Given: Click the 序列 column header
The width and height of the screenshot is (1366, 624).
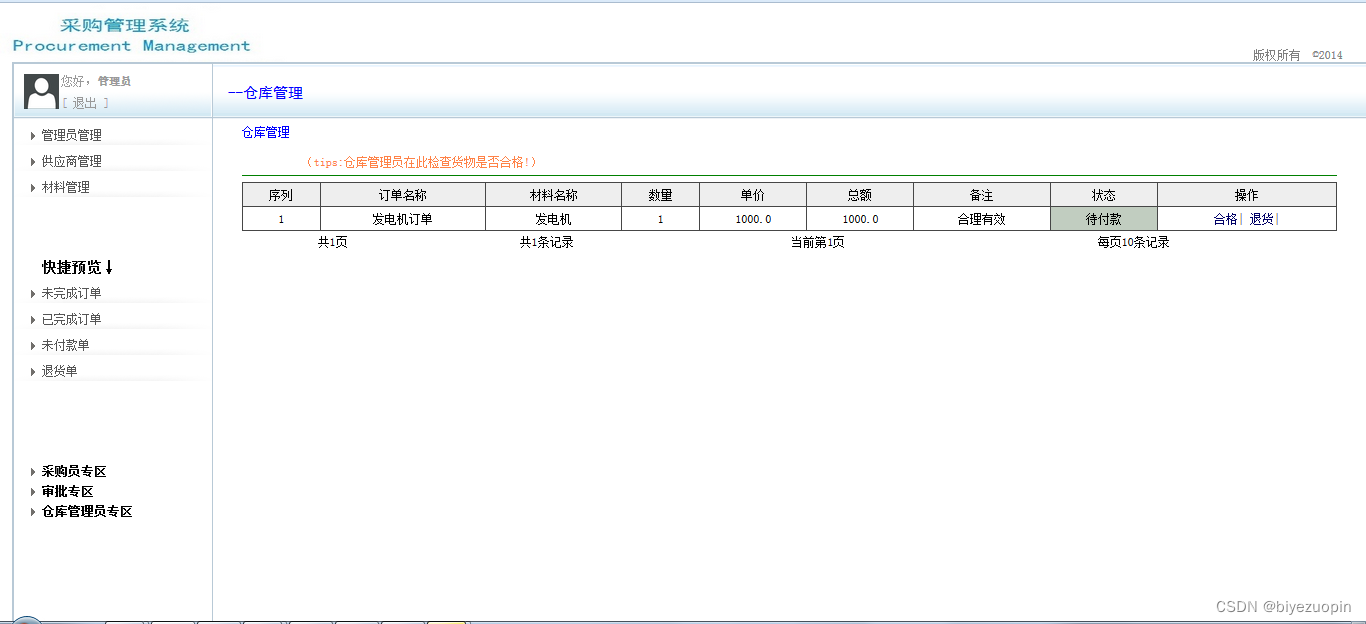Looking at the screenshot, I should 281,195.
